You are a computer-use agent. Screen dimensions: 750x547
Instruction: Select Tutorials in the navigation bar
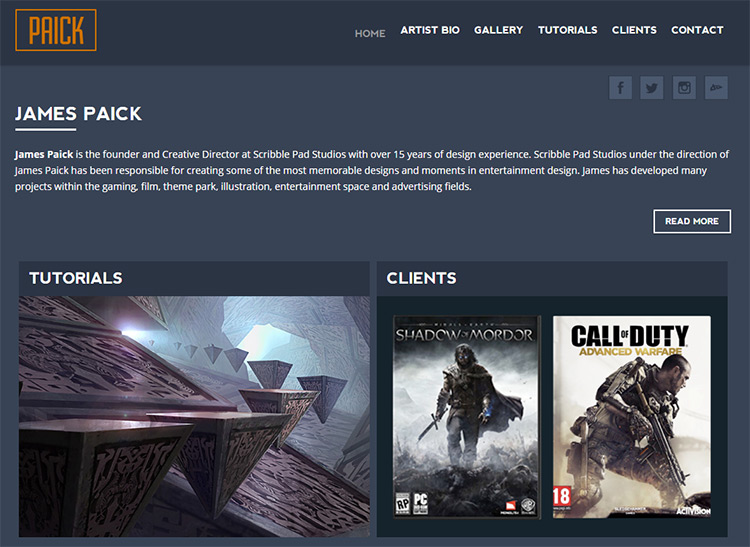(568, 30)
